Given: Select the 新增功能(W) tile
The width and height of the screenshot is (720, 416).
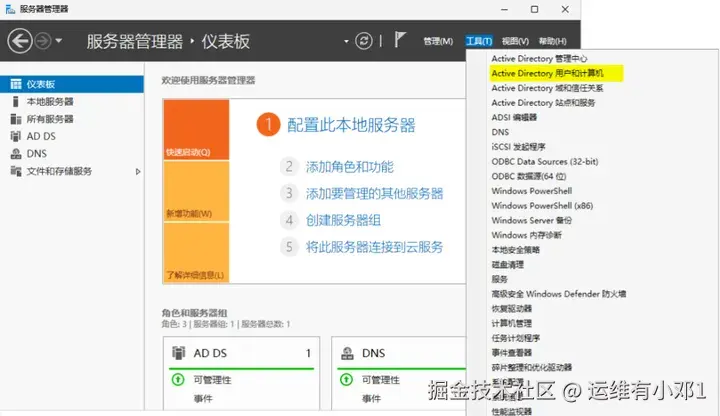Looking at the screenshot, I should [x=197, y=191].
